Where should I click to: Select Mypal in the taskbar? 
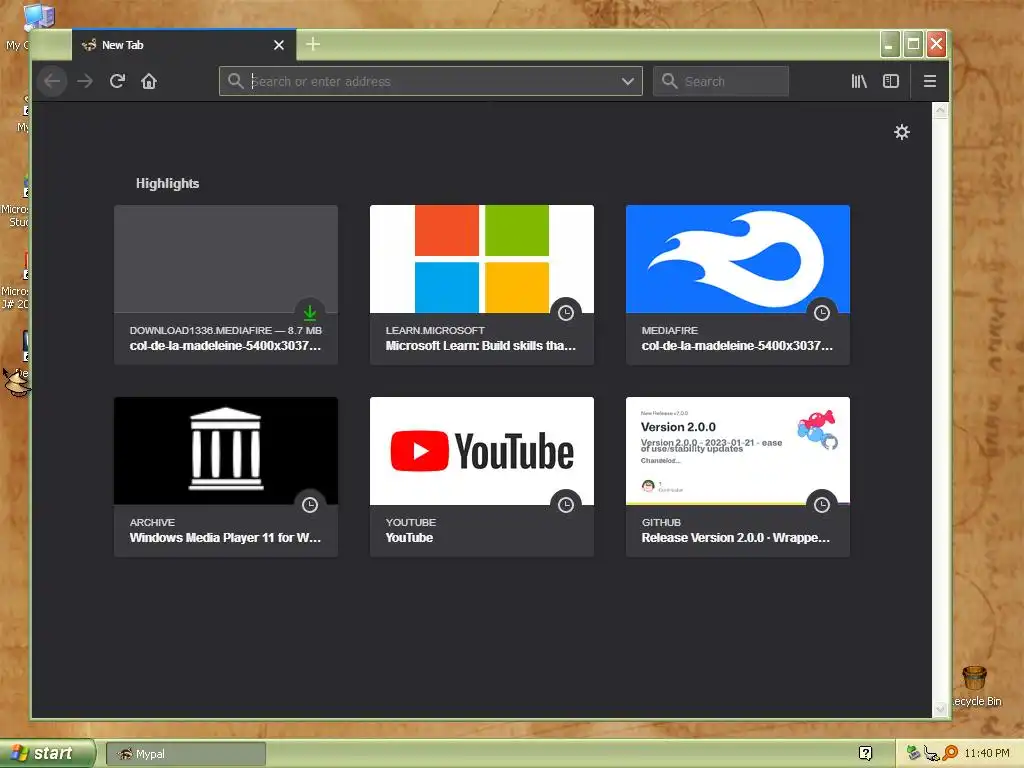(186, 754)
